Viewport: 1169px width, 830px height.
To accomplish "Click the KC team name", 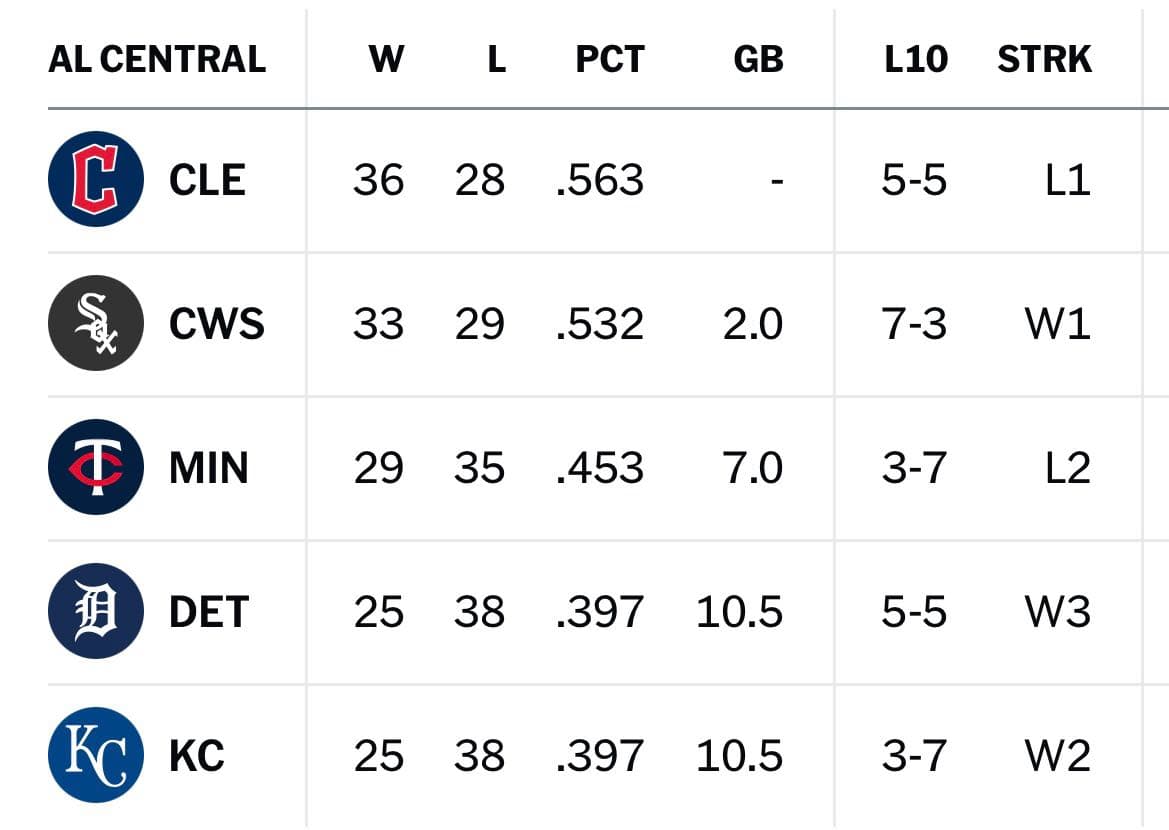I will [x=197, y=756].
